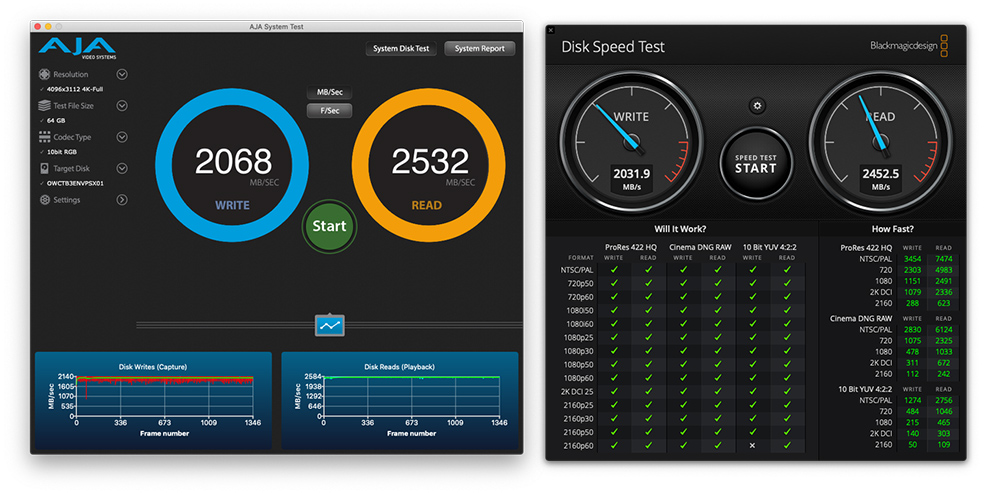
Task: Expand the Resolution dropdown chevron
Action: point(122,75)
